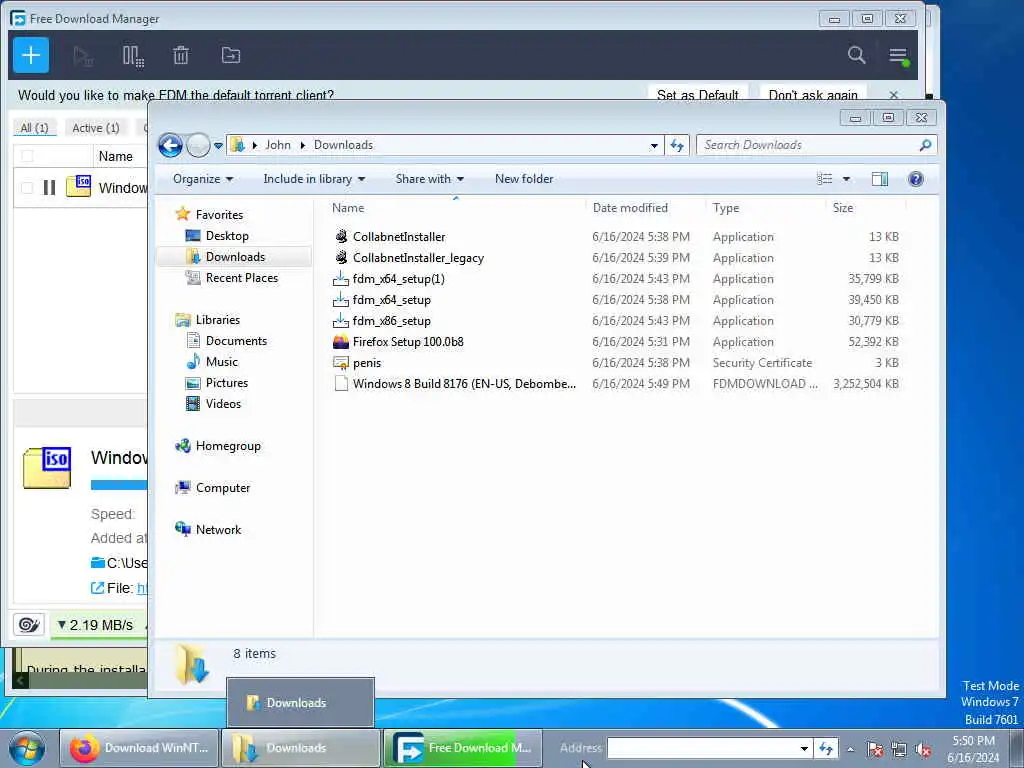
Task: Click Set as Default button
Action: [x=697, y=95]
